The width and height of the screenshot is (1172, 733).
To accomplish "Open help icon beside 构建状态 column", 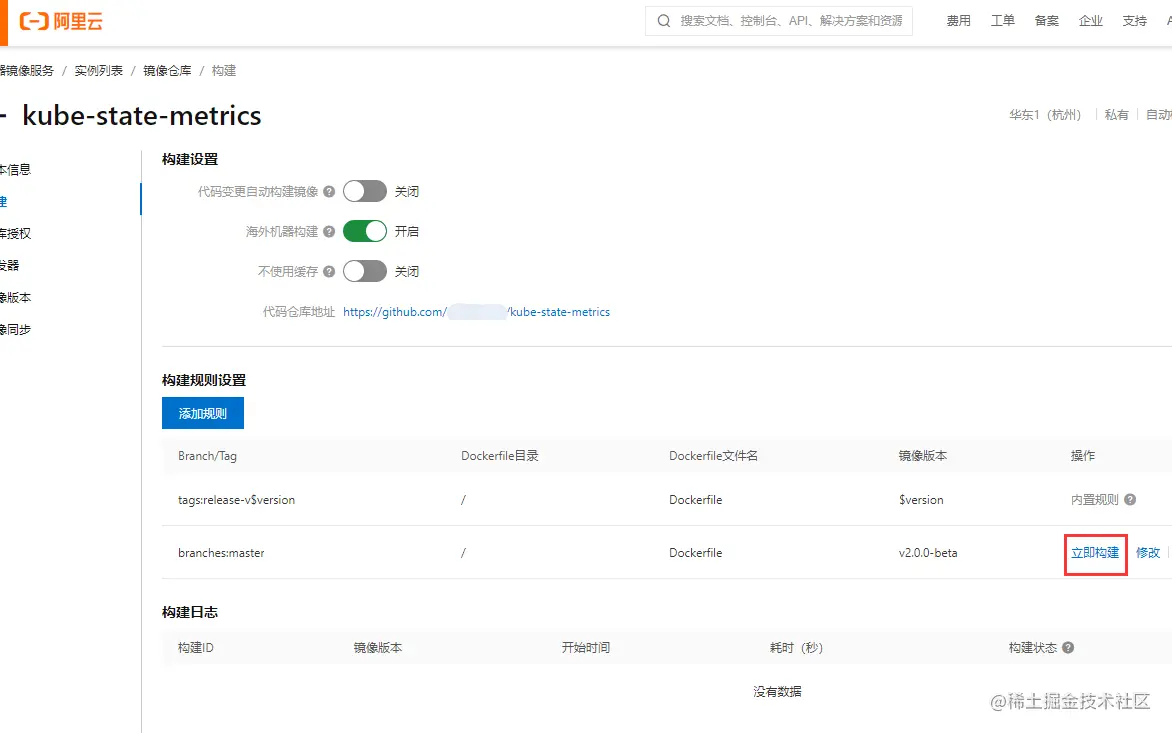I will point(1068,647).
